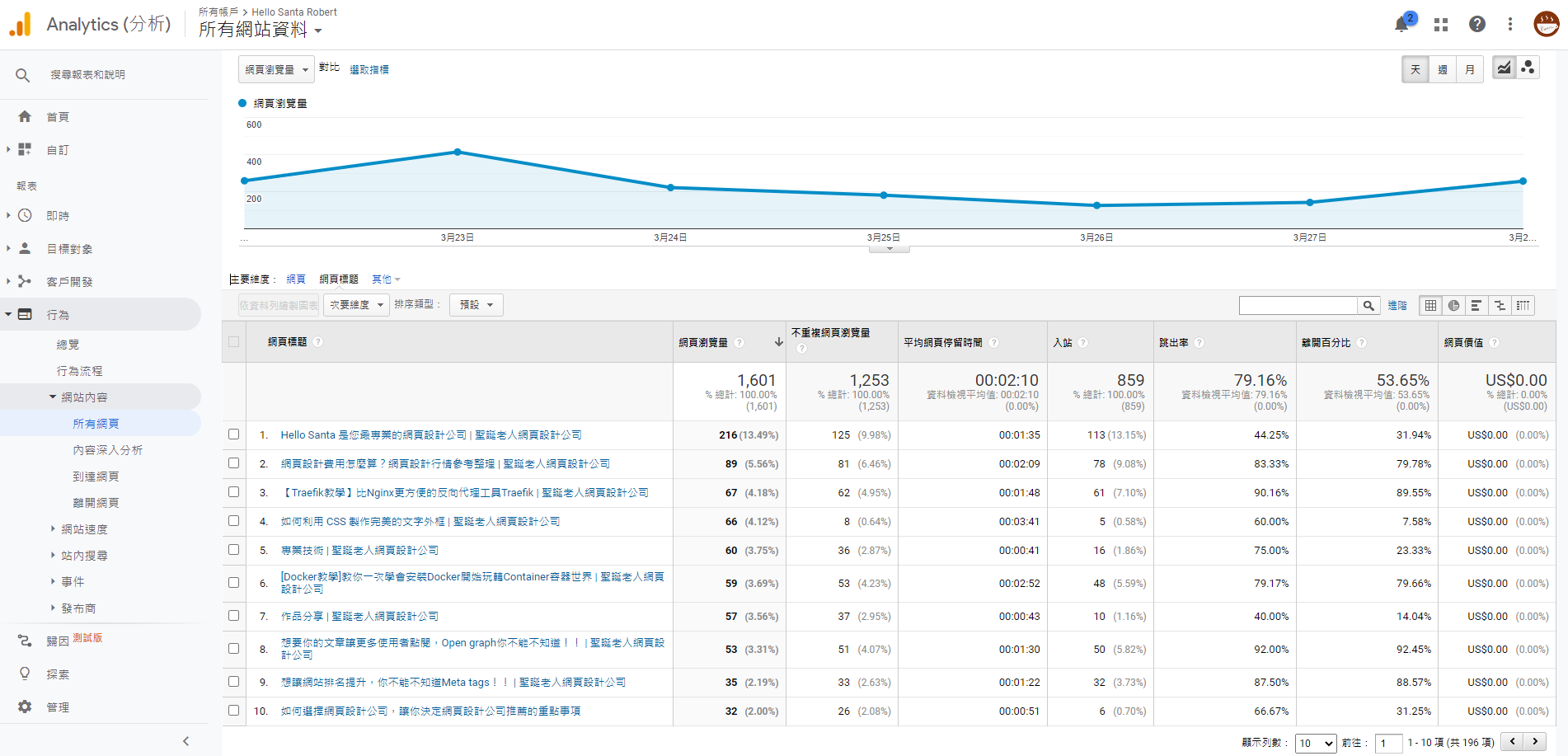This screenshot has height=756, width=1568.
Task: Open 總覽 under 行為
Action: (x=68, y=345)
